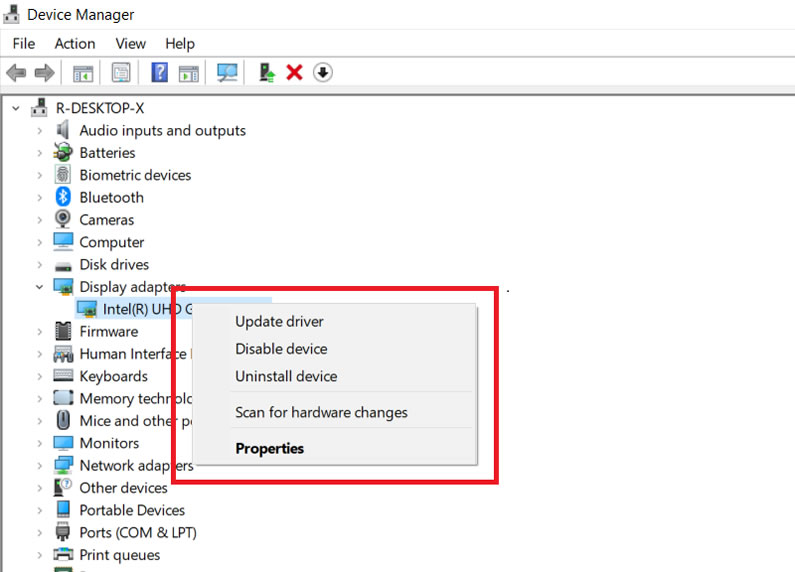Expand the Batteries chevron
Image resolution: width=795 pixels, height=572 pixels.
[x=40, y=153]
